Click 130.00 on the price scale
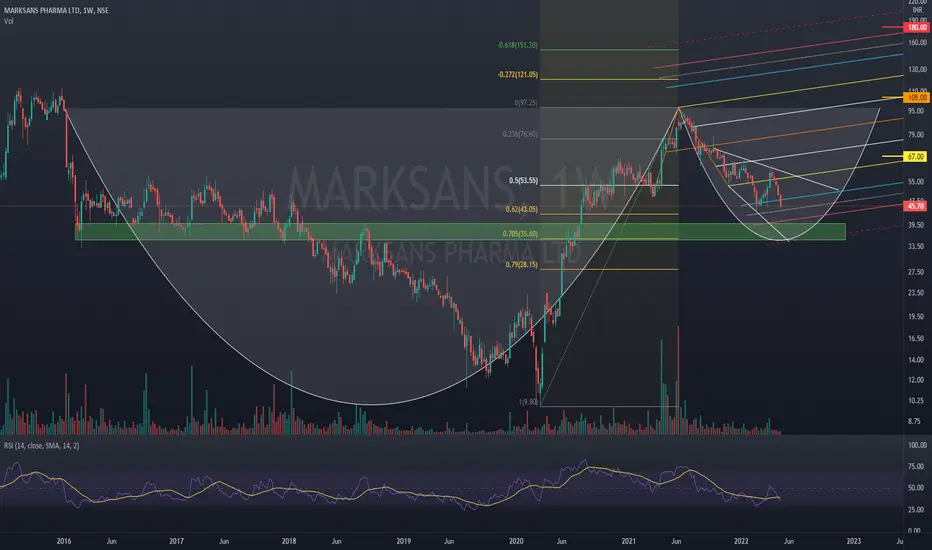This screenshot has width=932, height=550. 917,70
